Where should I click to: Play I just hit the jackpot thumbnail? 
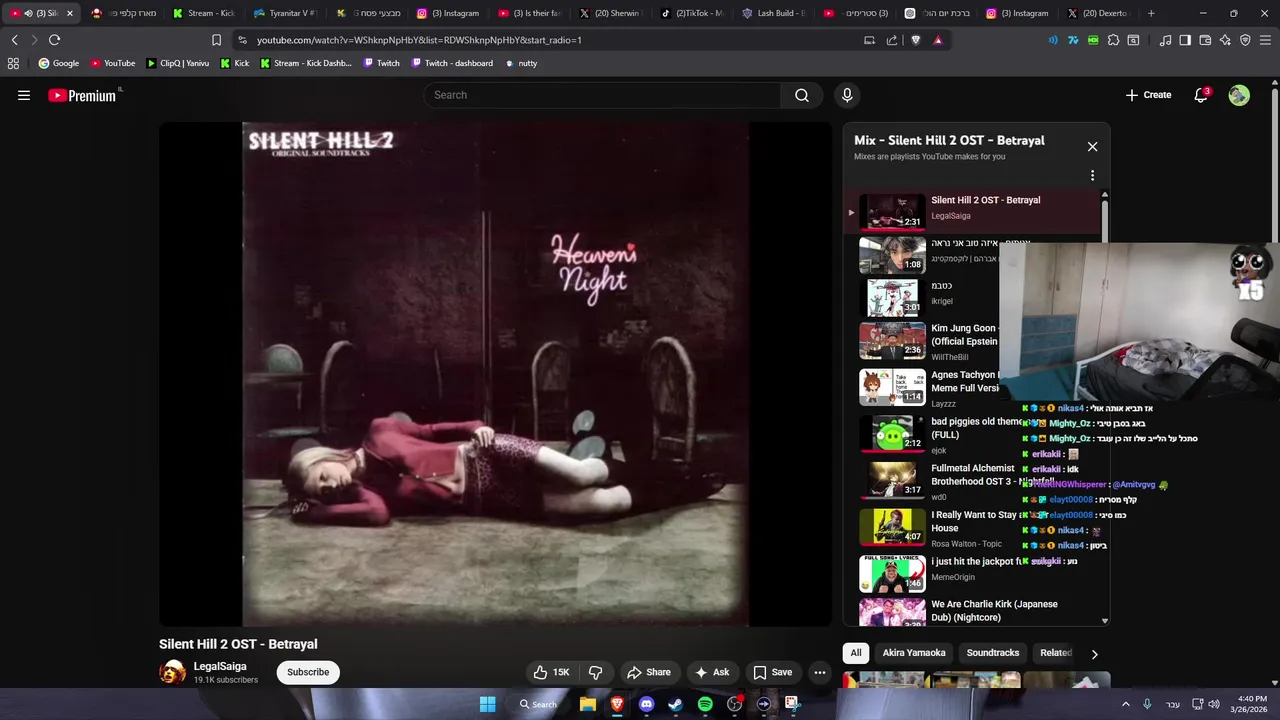pos(892,574)
